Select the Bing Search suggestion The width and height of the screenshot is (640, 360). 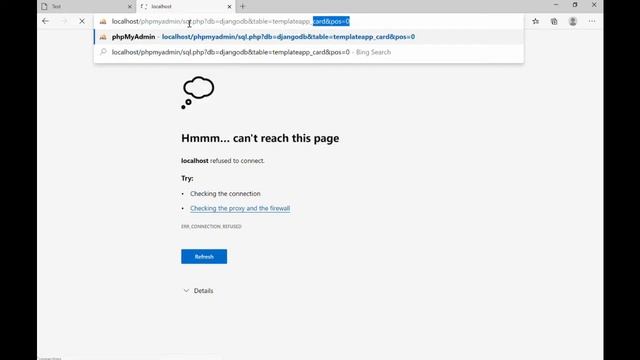309,52
